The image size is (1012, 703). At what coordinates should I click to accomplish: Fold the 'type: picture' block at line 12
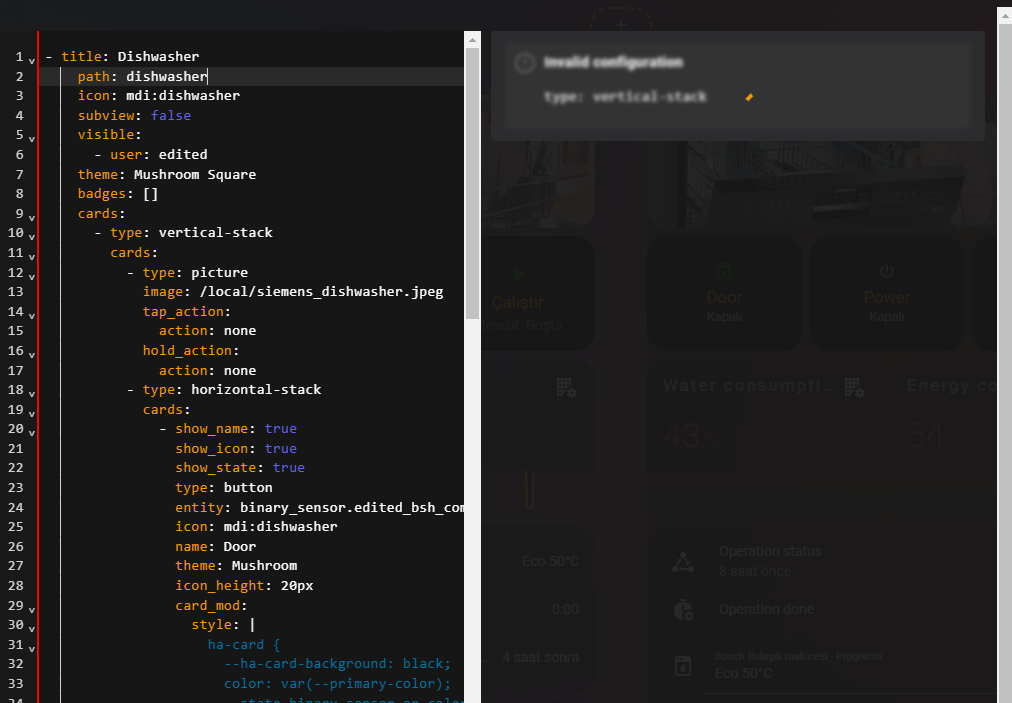click(32, 276)
